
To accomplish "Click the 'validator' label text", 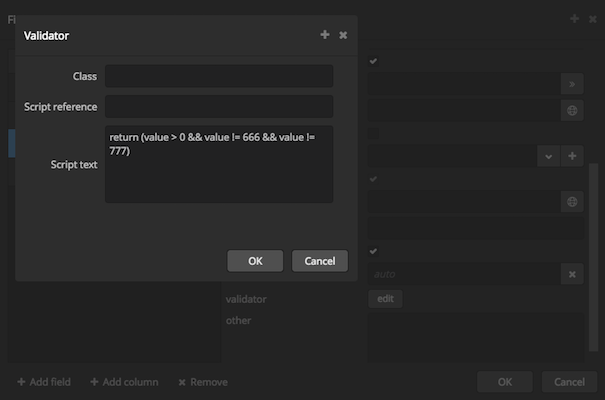I will click(246, 299).
